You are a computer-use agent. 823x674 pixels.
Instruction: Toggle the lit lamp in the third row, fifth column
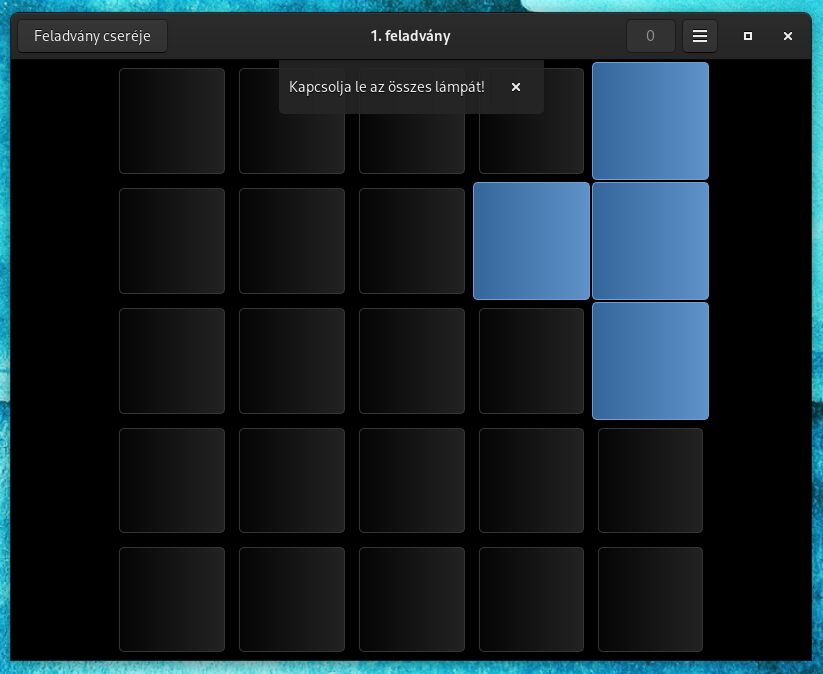pyautogui.click(x=650, y=361)
